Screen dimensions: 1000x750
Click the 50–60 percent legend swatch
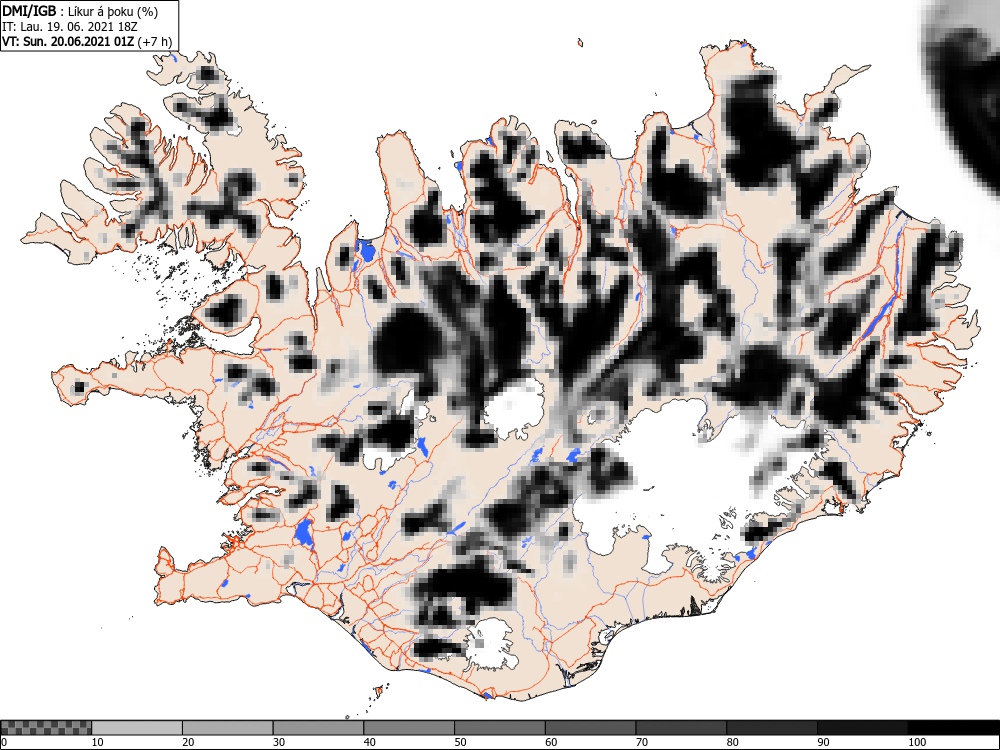pyautogui.click(x=499, y=728)
